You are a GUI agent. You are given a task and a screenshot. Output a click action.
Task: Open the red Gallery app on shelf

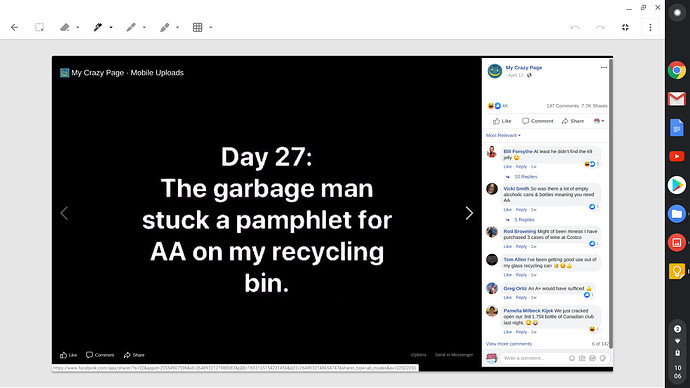tap(677, 242)
